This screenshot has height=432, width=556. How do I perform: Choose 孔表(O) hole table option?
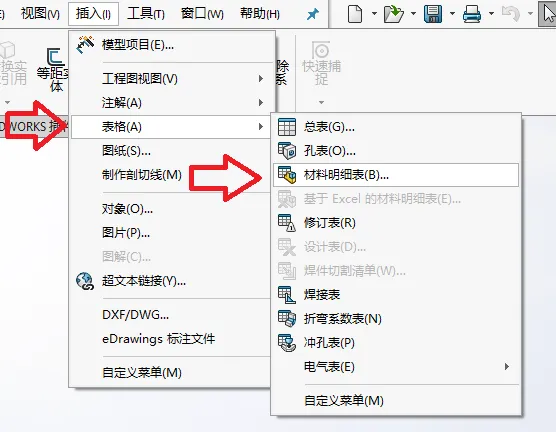(x=396, y=151)
